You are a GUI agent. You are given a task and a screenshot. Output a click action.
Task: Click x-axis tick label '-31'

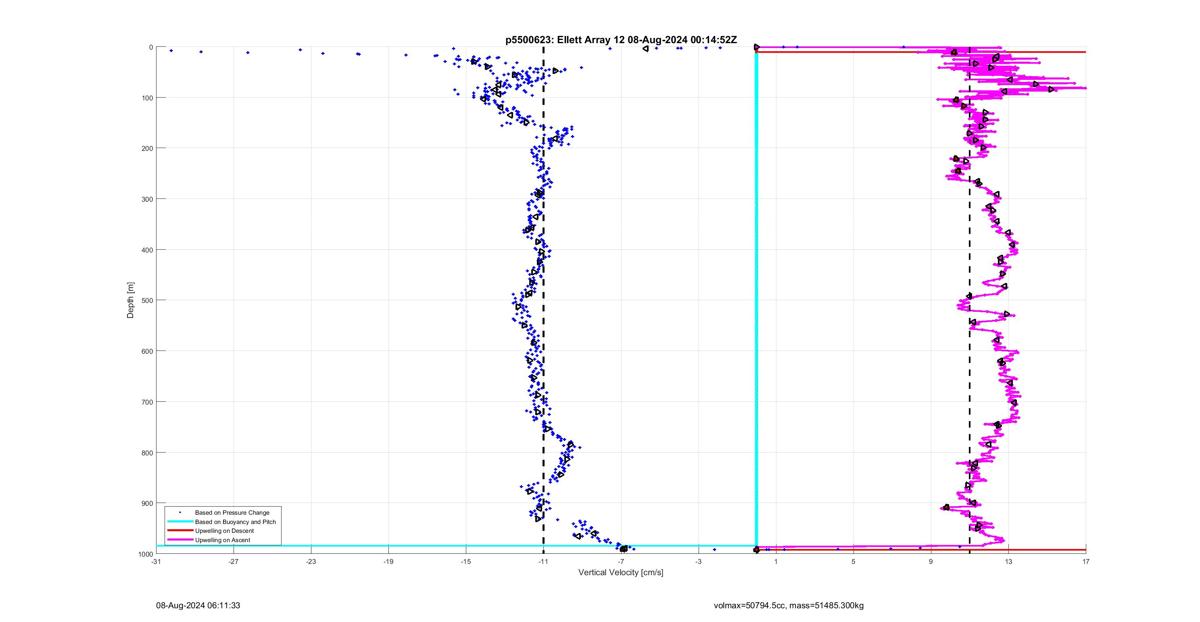(156, 561)
